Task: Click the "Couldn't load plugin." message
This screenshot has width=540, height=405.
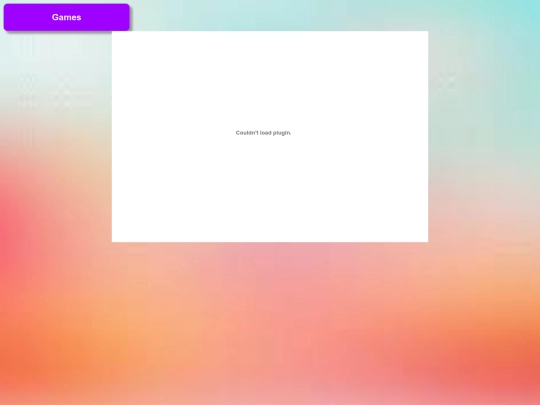Action: (x=263, y=133)
